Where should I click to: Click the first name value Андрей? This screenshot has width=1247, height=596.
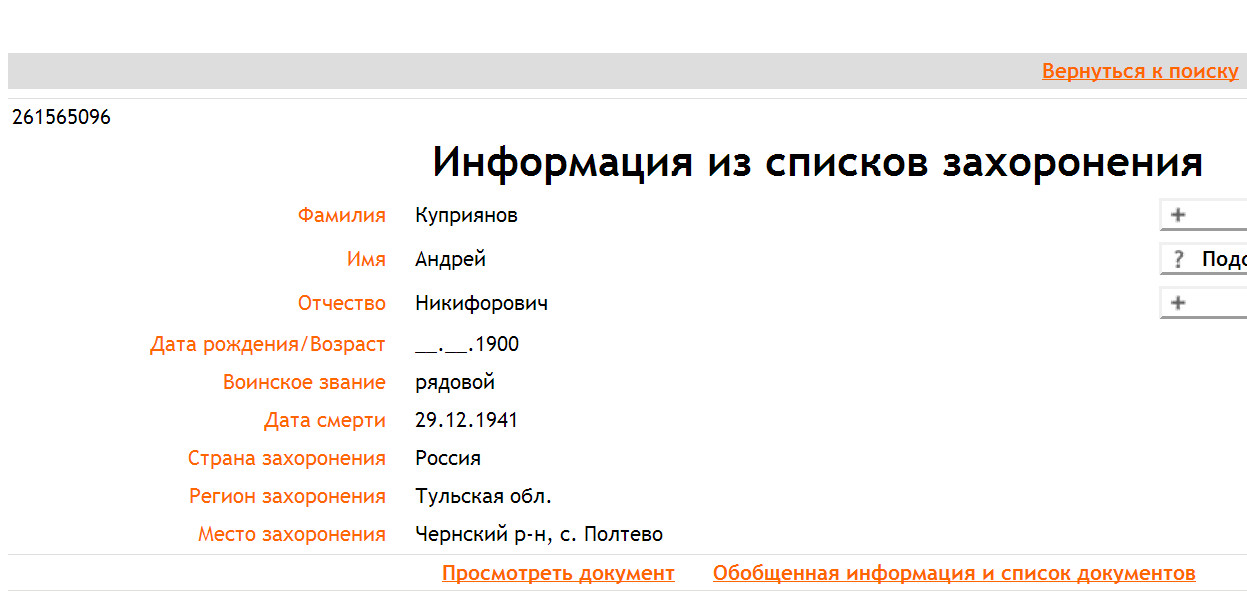click(450, 260)
